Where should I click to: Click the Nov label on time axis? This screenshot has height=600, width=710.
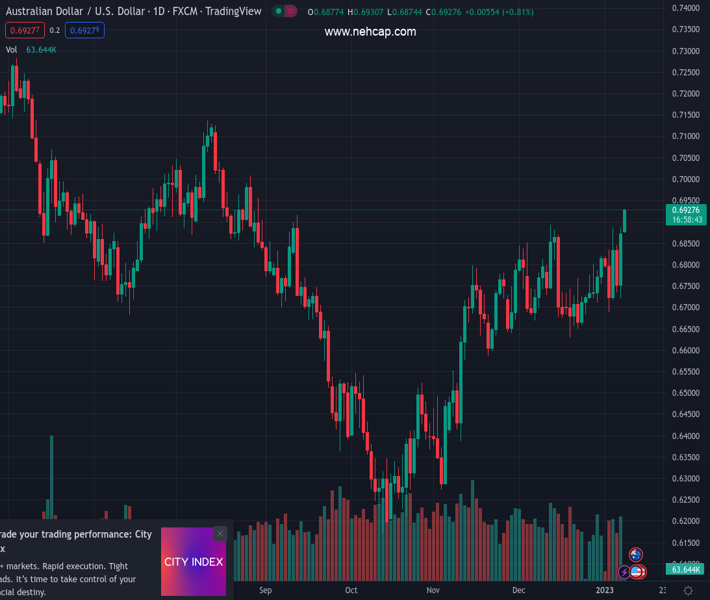pos(433,591)
